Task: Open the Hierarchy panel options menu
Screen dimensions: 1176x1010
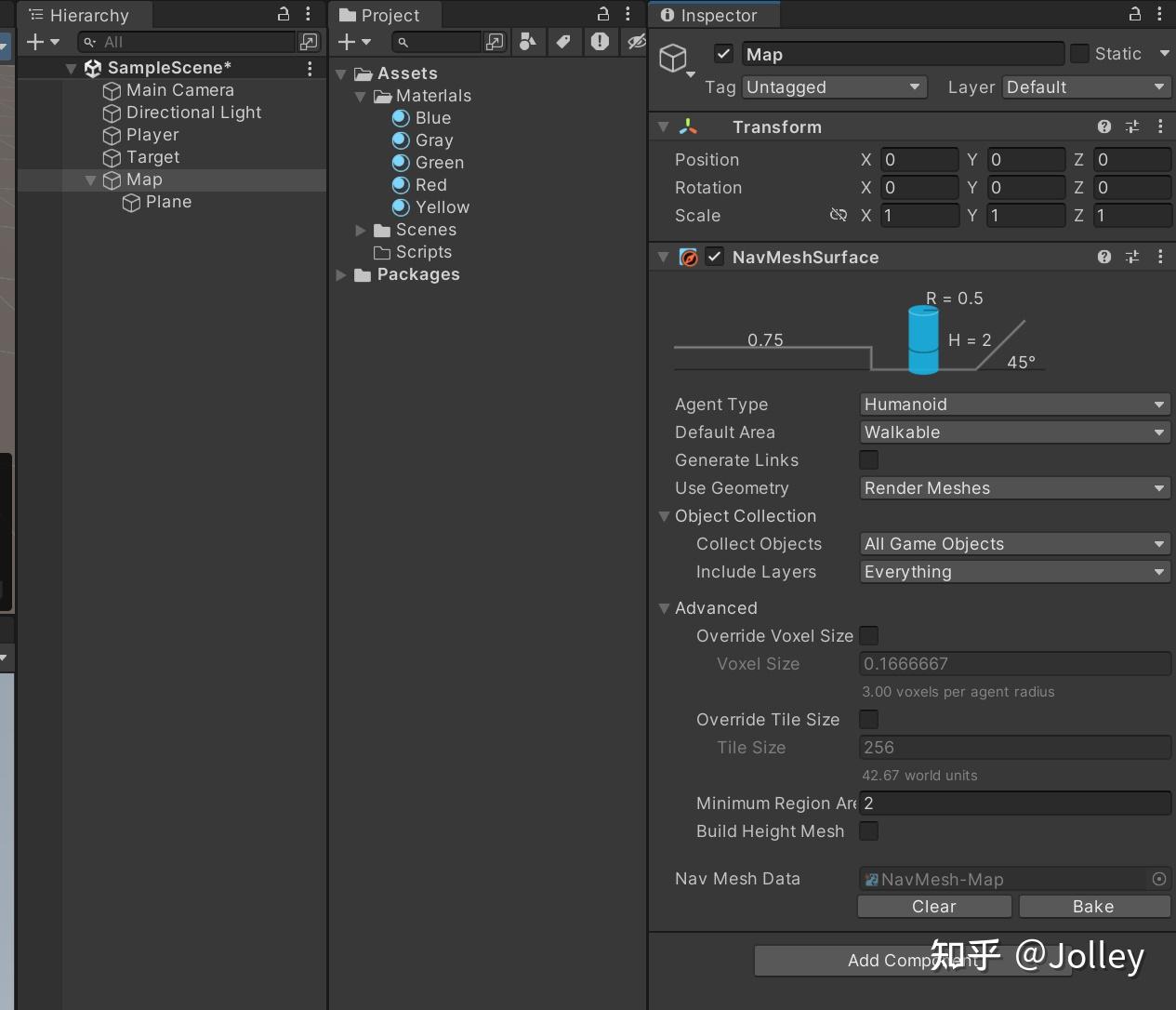Action: 309,15
